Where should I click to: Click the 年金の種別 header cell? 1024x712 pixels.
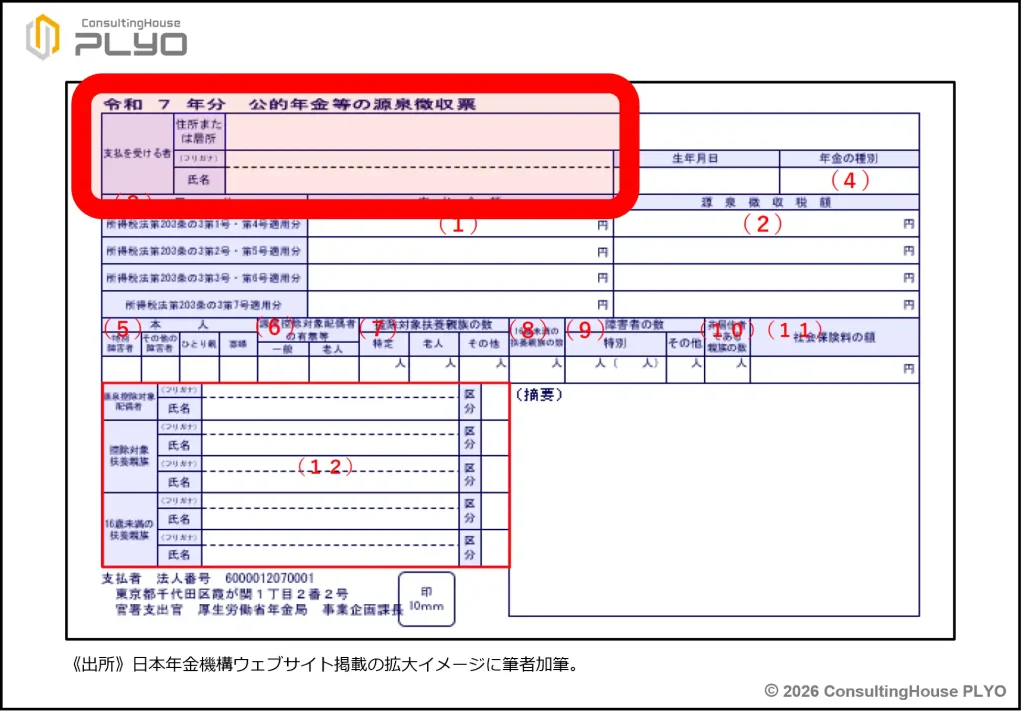[849, 158]
